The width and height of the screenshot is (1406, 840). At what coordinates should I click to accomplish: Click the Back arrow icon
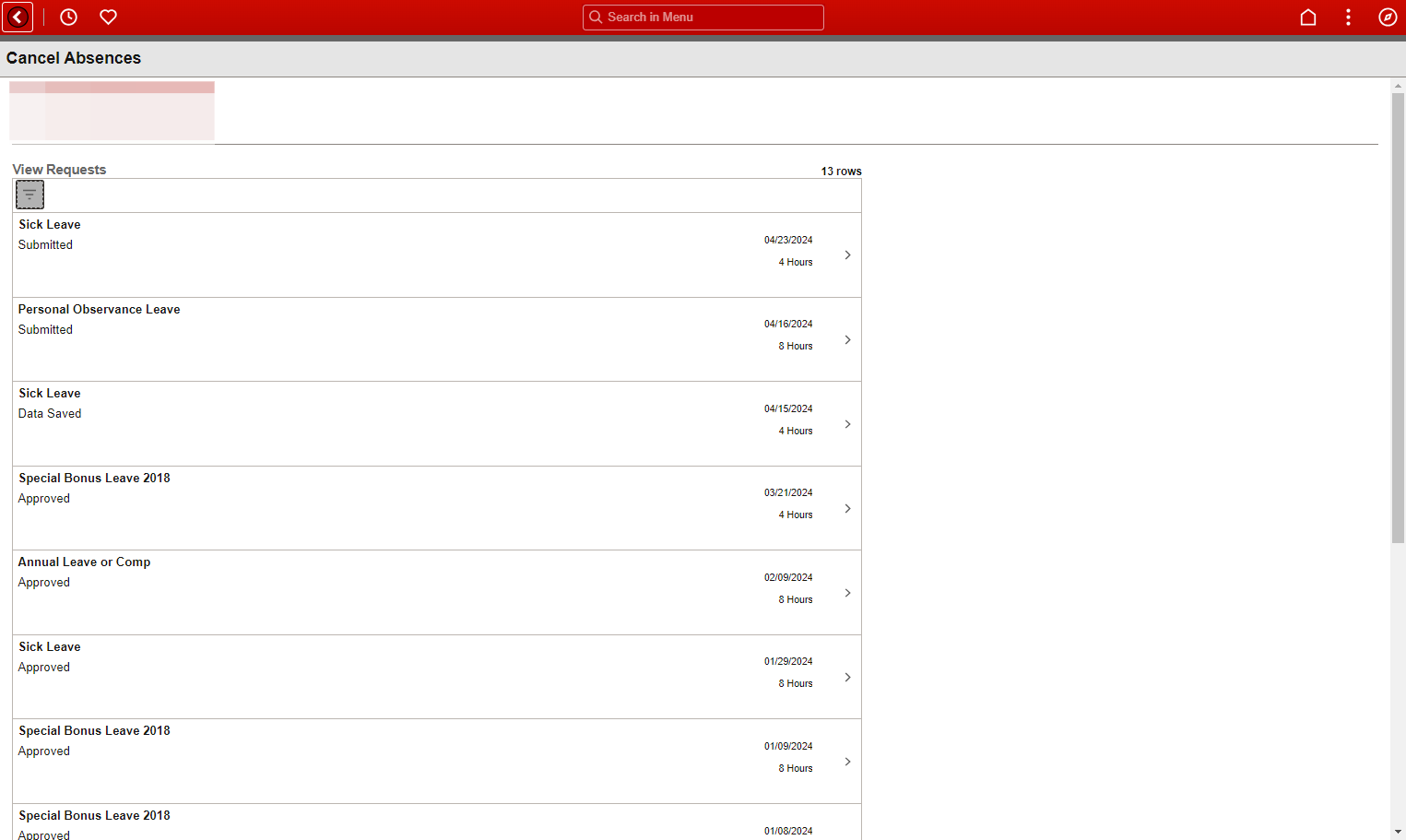18,17
